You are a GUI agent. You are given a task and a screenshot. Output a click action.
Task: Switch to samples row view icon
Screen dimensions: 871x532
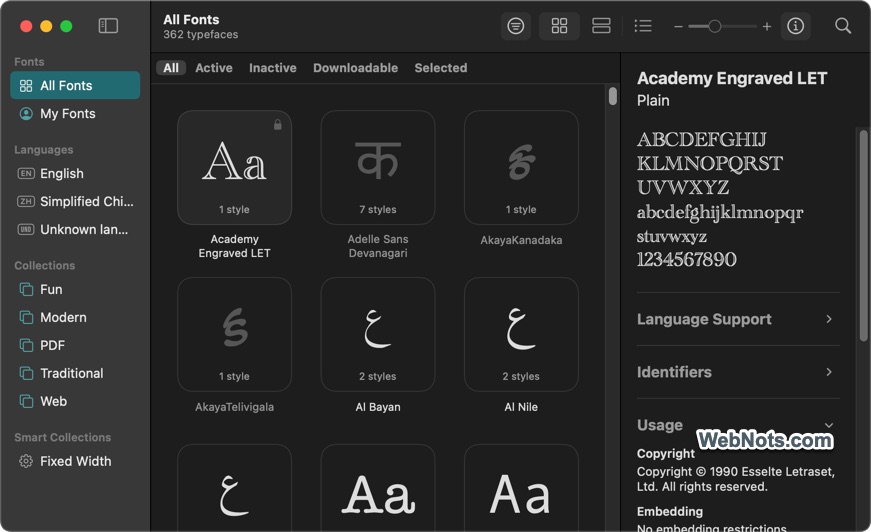(x=601, y=26)
